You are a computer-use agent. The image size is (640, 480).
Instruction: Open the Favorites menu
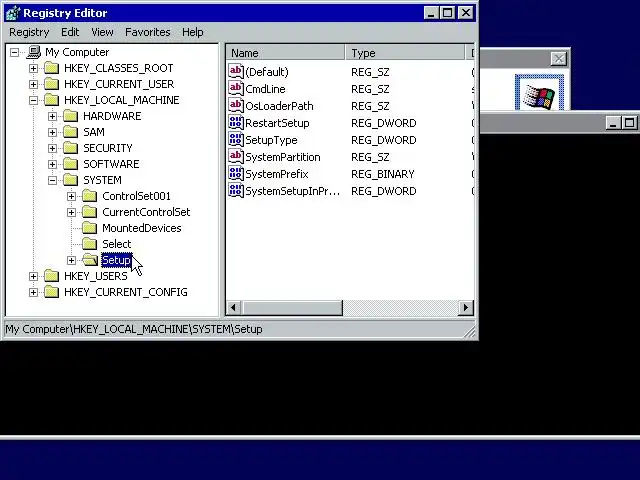147,32
